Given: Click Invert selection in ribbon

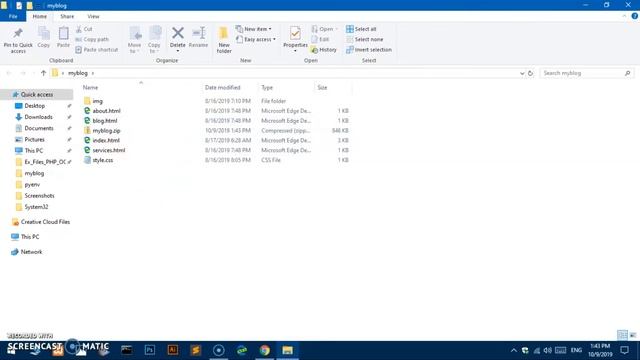Looking at the screenshot, I should (369, 49).
